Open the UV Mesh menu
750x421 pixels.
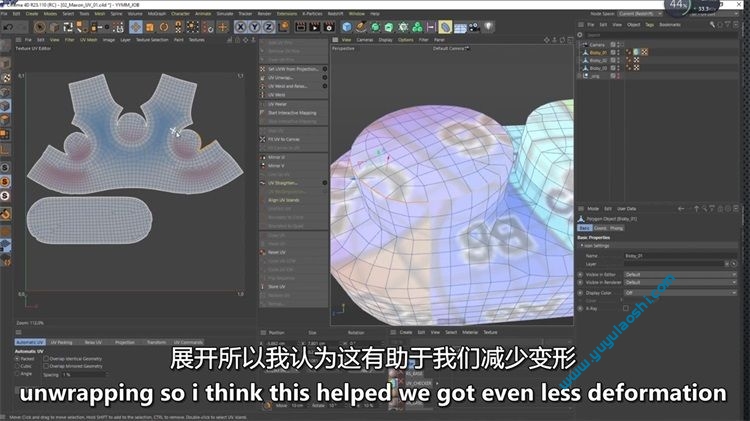pos(88,40)
